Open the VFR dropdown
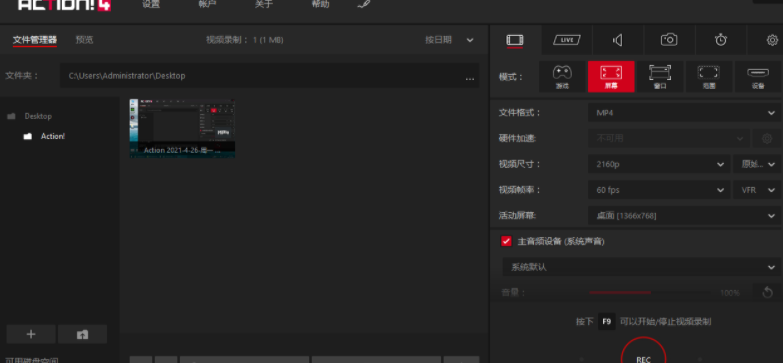The width and height of the screenshot is (783, 363). tap(757, 190)
